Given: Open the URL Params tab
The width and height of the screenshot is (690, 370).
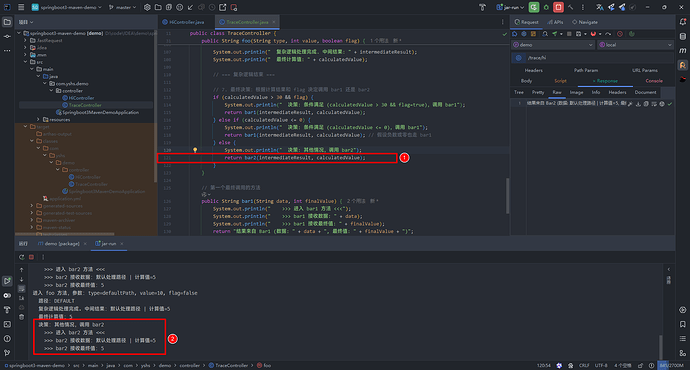Looking at the screenshot, I should [x=645, y=70].
